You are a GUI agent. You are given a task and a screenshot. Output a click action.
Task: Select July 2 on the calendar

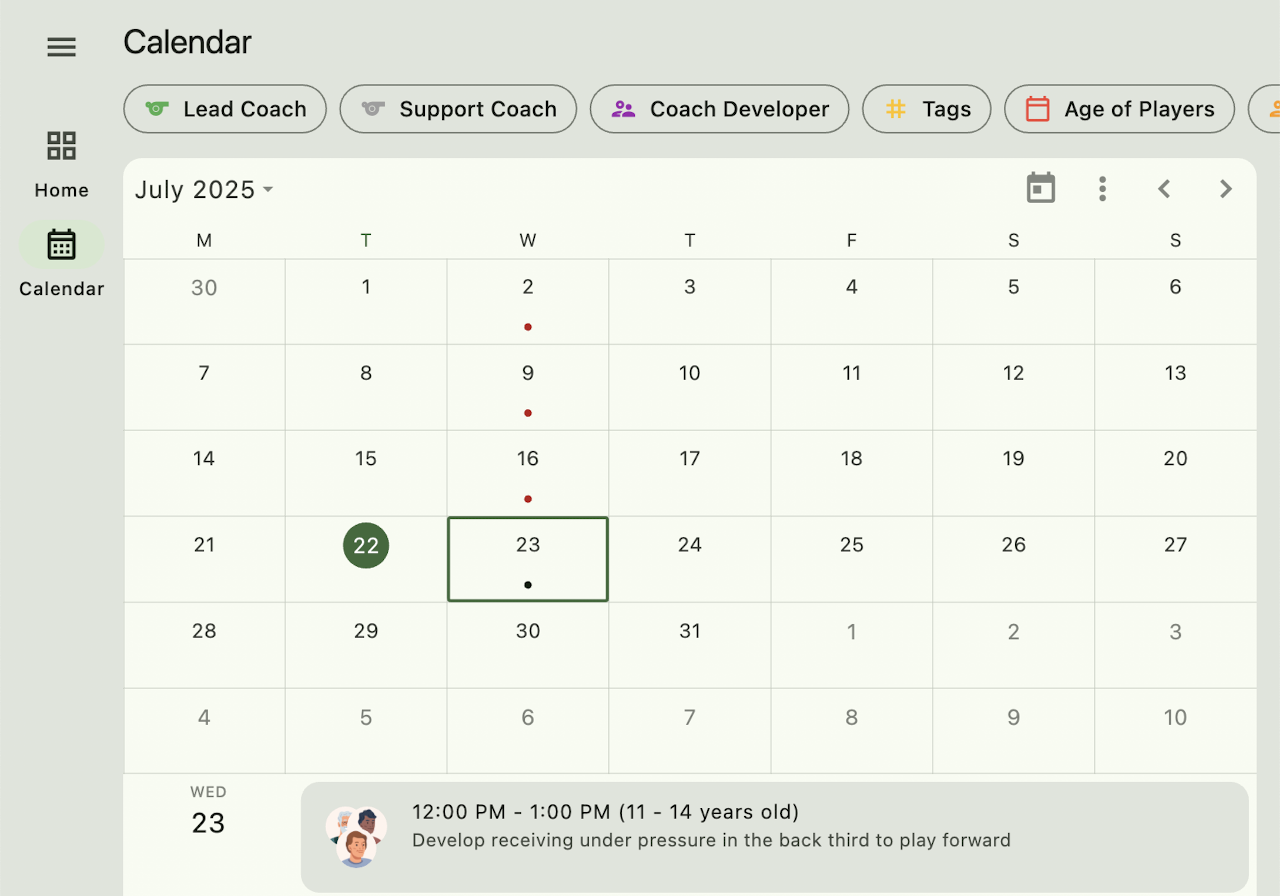pos(528,301)
